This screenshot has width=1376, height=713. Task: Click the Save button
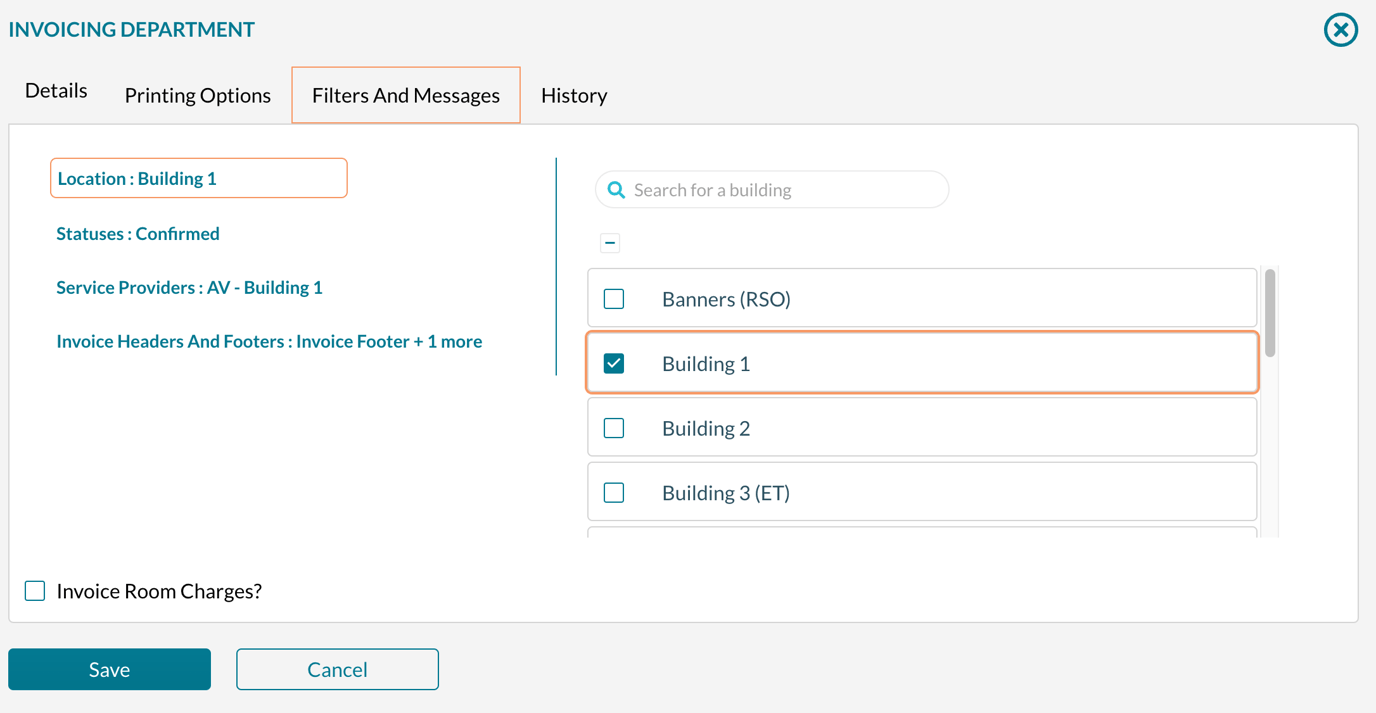[109, 669]
